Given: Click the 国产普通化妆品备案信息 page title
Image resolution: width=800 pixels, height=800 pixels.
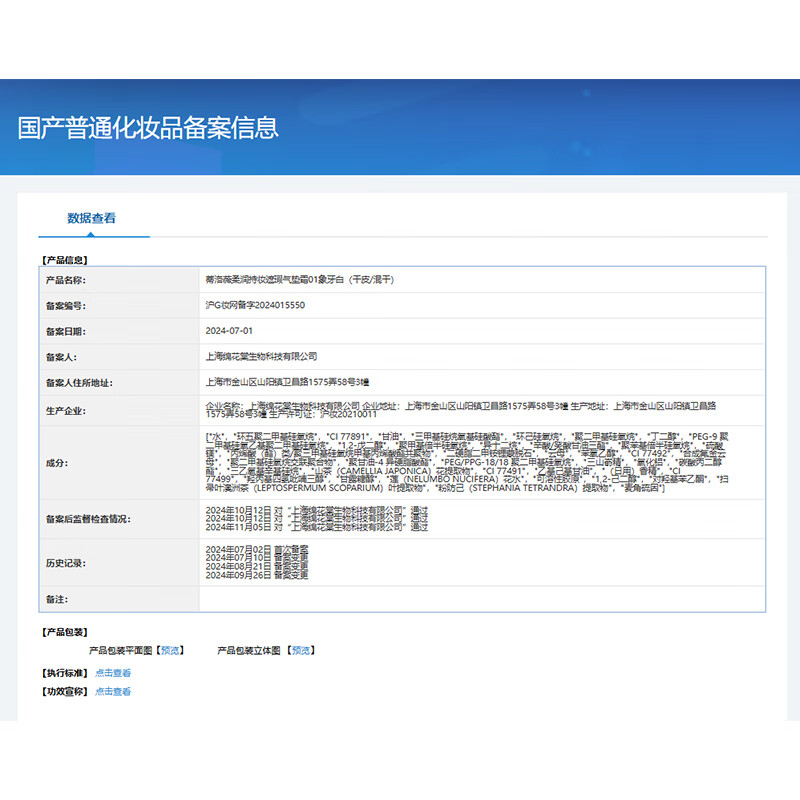Looking at the screenshot, I should pyautogui.click(x=148, y=127).
